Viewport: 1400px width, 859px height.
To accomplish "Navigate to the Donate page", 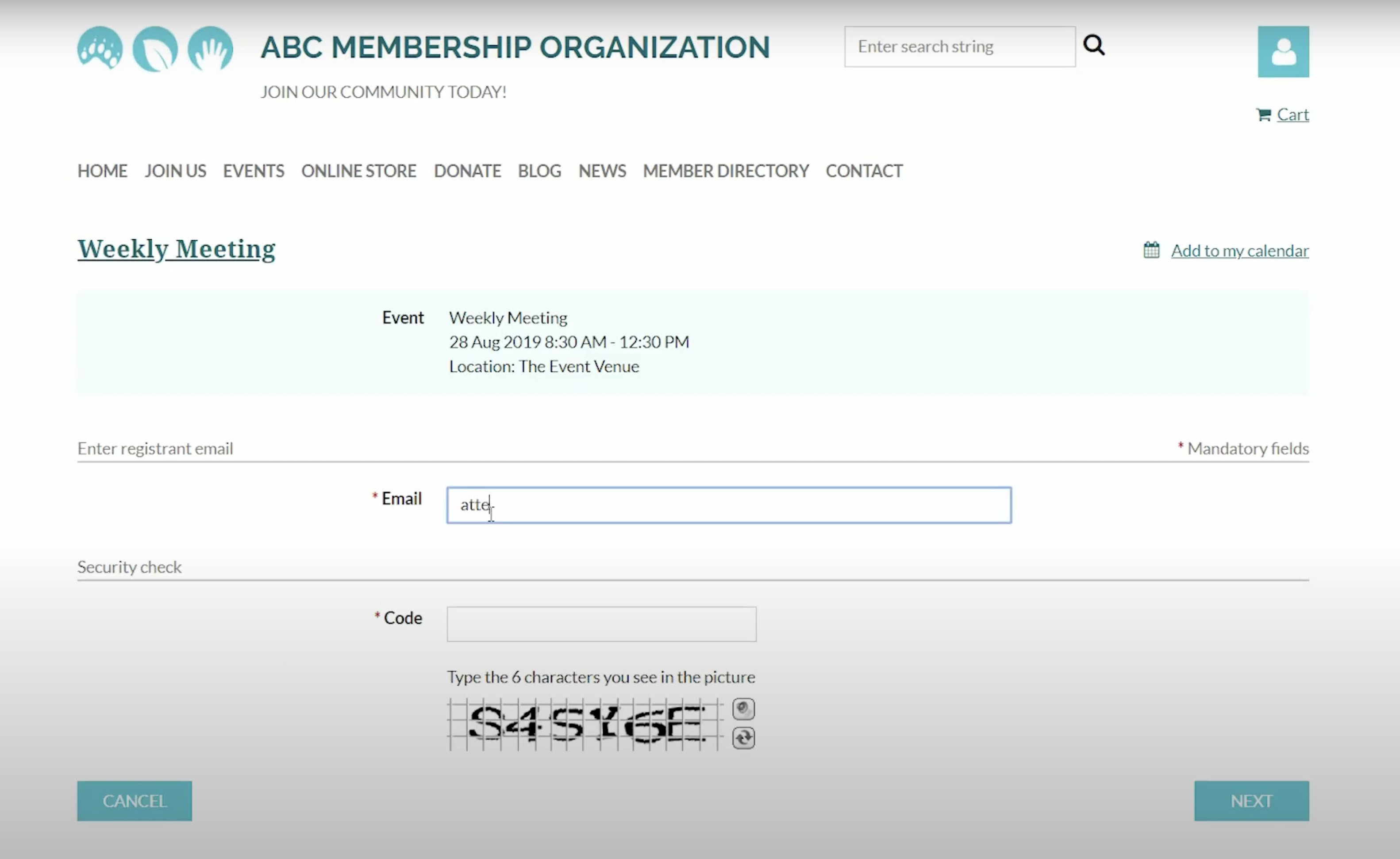I will [467, 171].
